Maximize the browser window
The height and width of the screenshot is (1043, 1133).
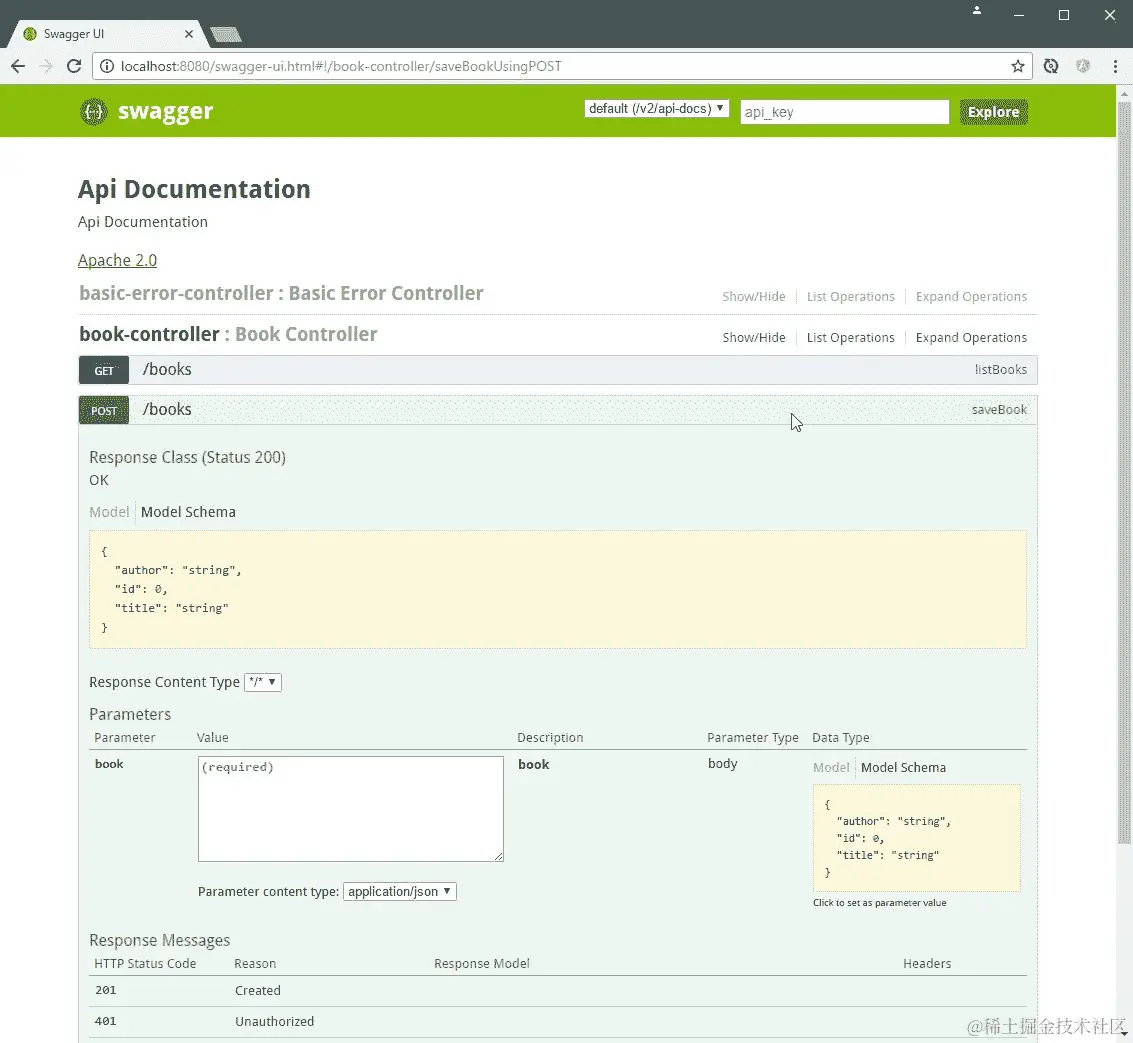[1064, 15]
